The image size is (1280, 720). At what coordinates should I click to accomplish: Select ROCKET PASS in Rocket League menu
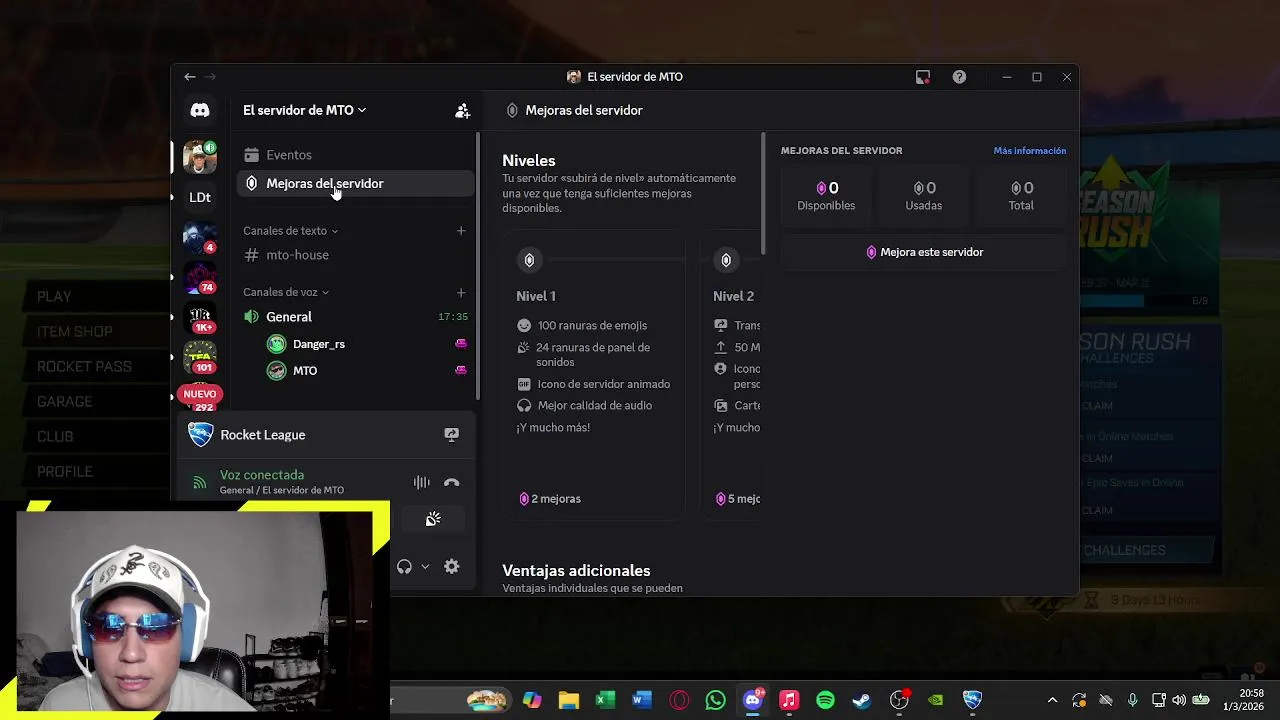tap(84, 367)
